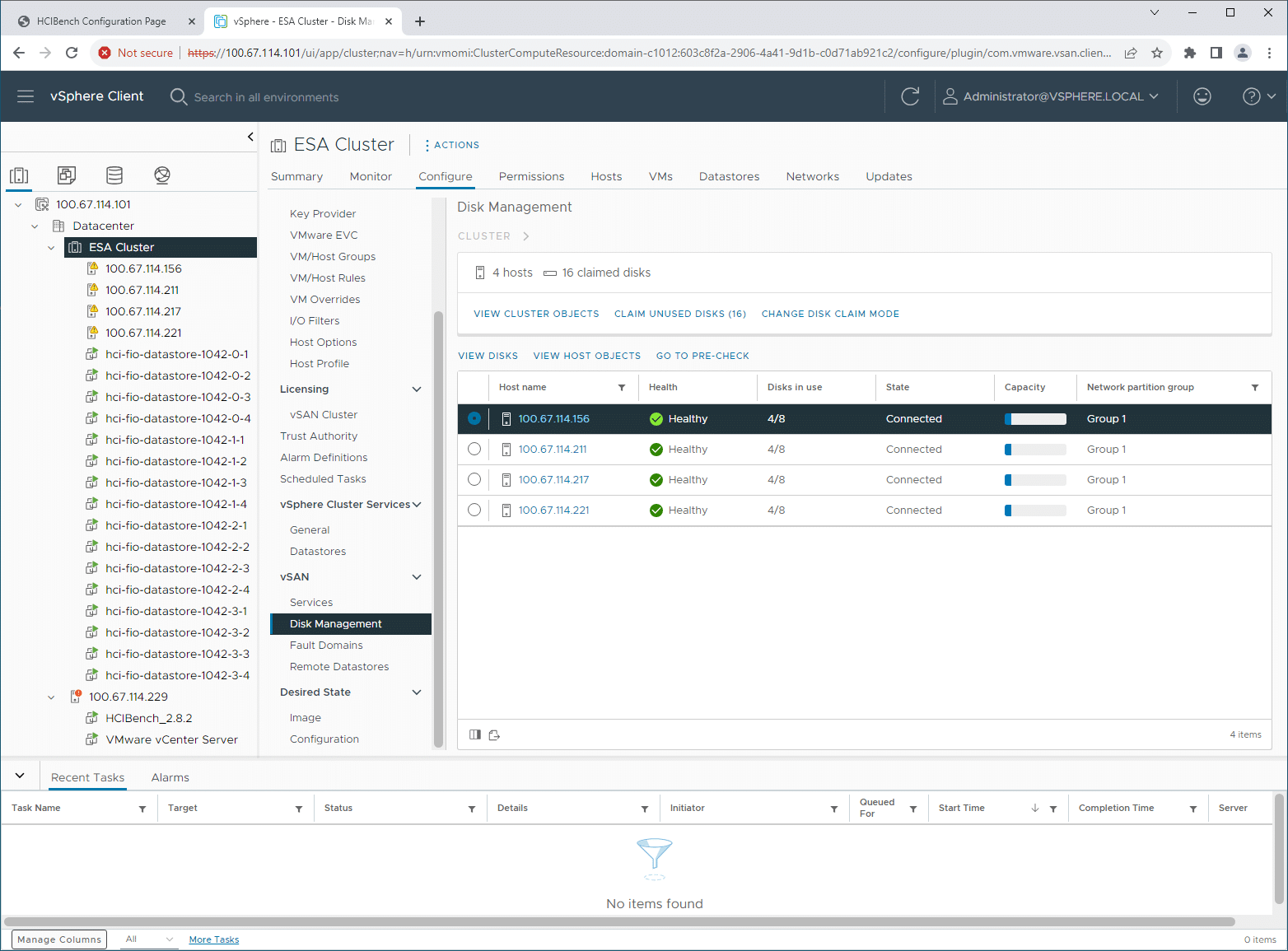Select hci-fio-datastore-1042-2-3 VM in tree
The image size is (1288, 951).
(177, 568)
